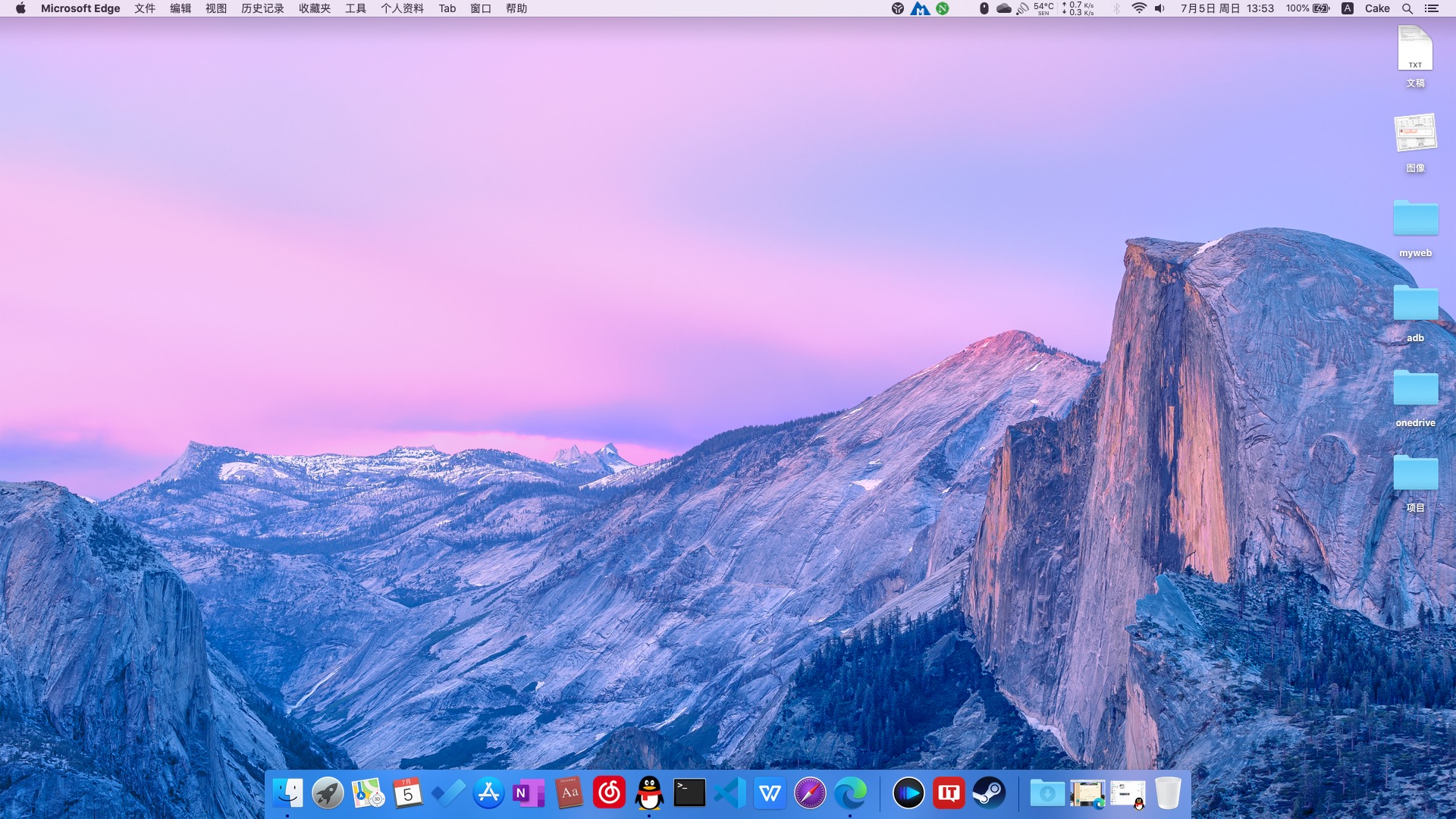Screen dimensions: 1456x819
Task: Open Finder from the dock
Action: point(287,793)
